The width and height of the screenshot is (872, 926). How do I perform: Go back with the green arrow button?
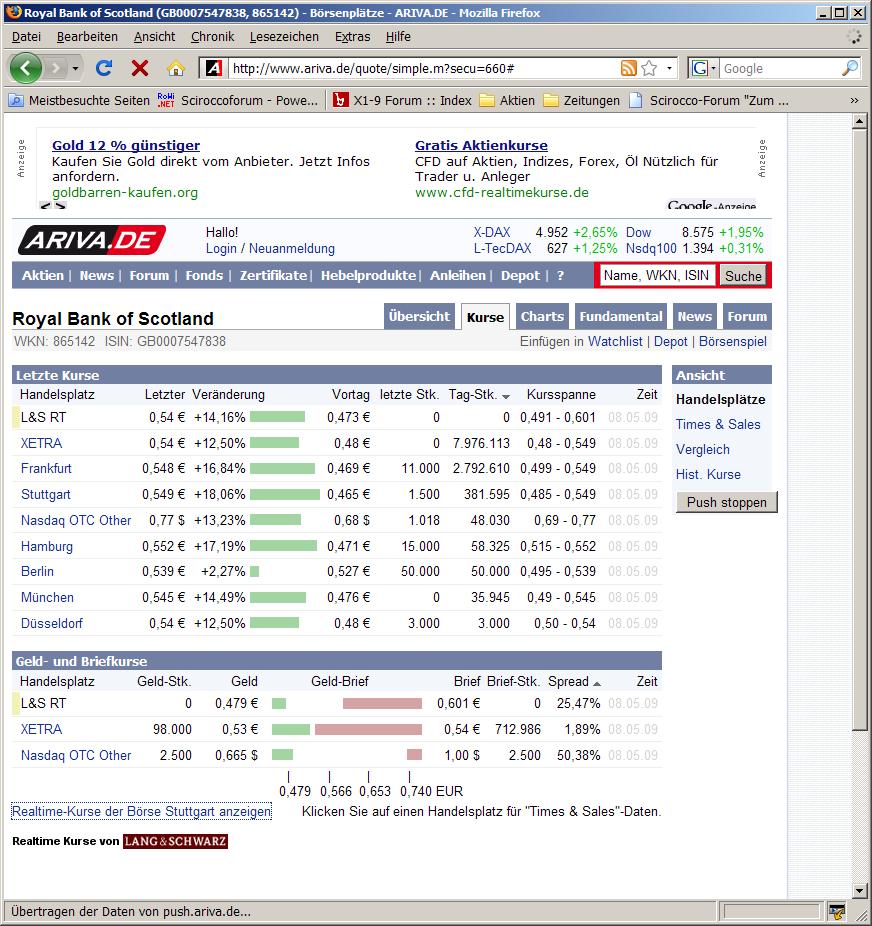pyautogui.click(x=25, y=69)
